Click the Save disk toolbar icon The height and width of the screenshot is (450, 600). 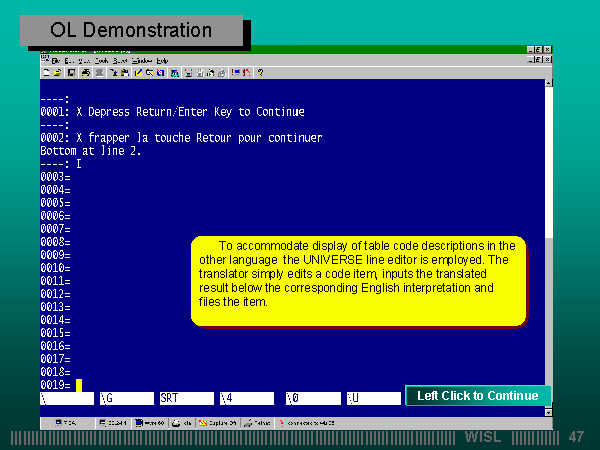[70, 72]
